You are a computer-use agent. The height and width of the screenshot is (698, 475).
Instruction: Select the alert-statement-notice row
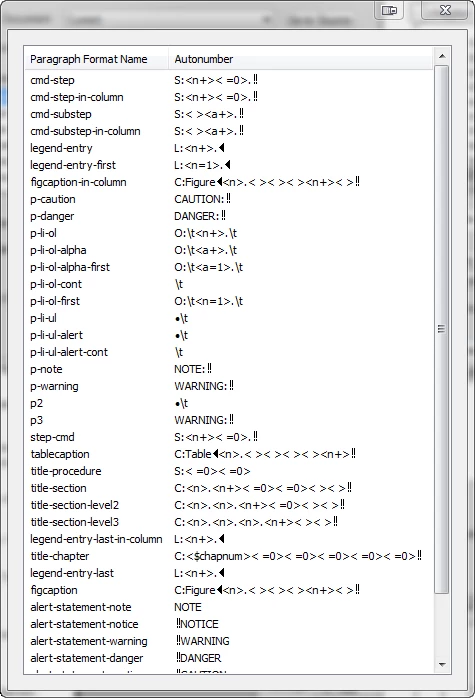(228, 624)
